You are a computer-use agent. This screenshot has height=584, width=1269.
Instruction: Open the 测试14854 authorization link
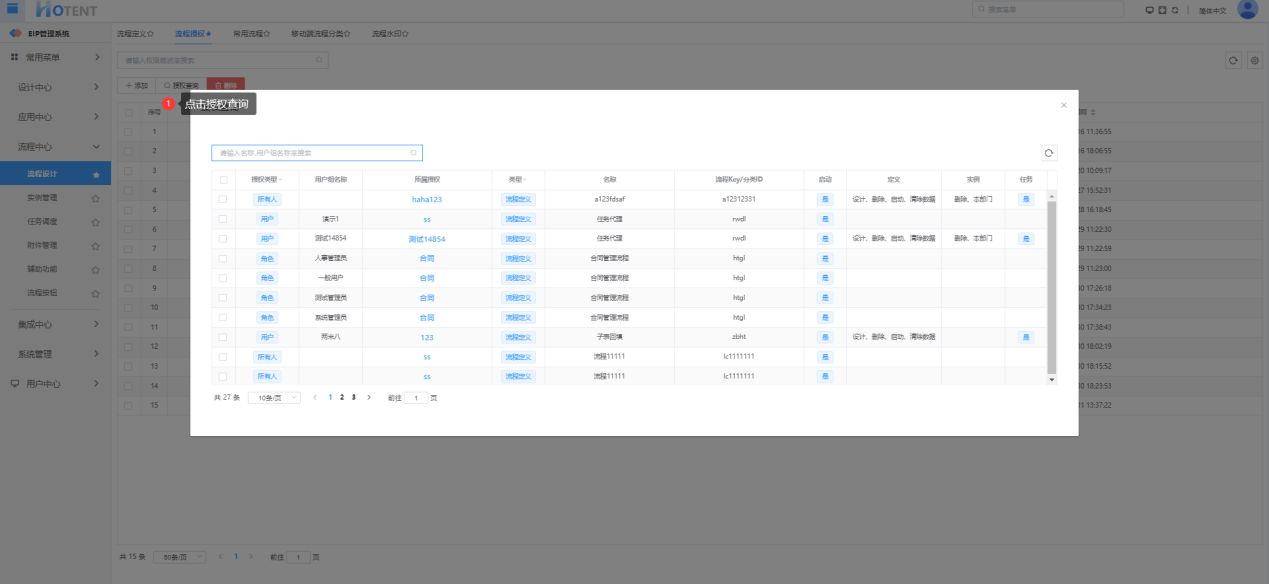(x=426, y=239)
